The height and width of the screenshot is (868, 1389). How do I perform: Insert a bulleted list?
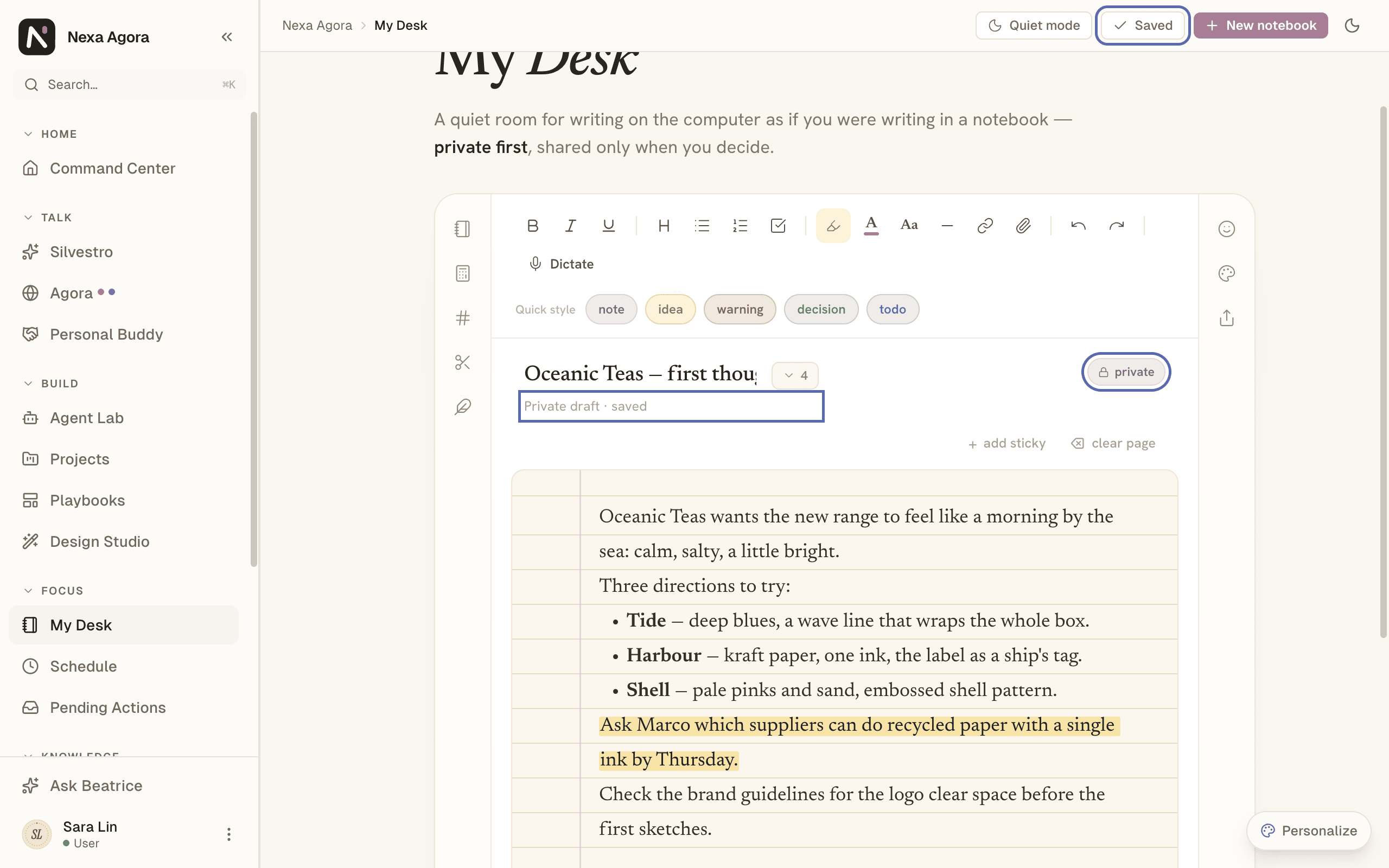tap(702, 226)
